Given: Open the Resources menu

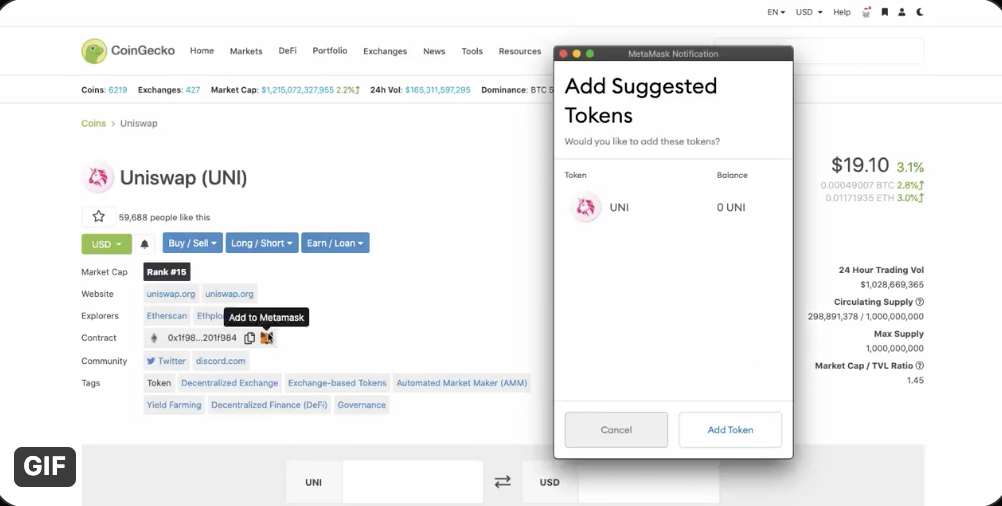Looking at the screenshot, I should pos(520,51).
